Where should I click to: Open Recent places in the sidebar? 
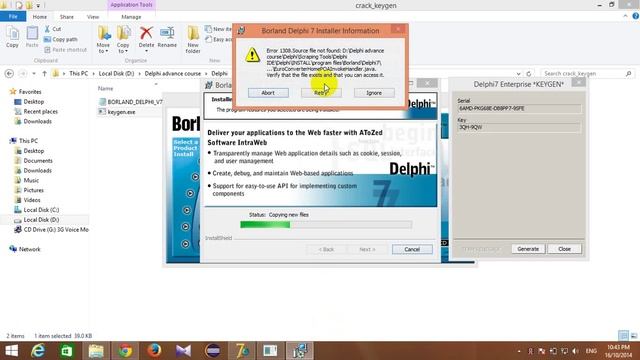click(x=40, y=111)
